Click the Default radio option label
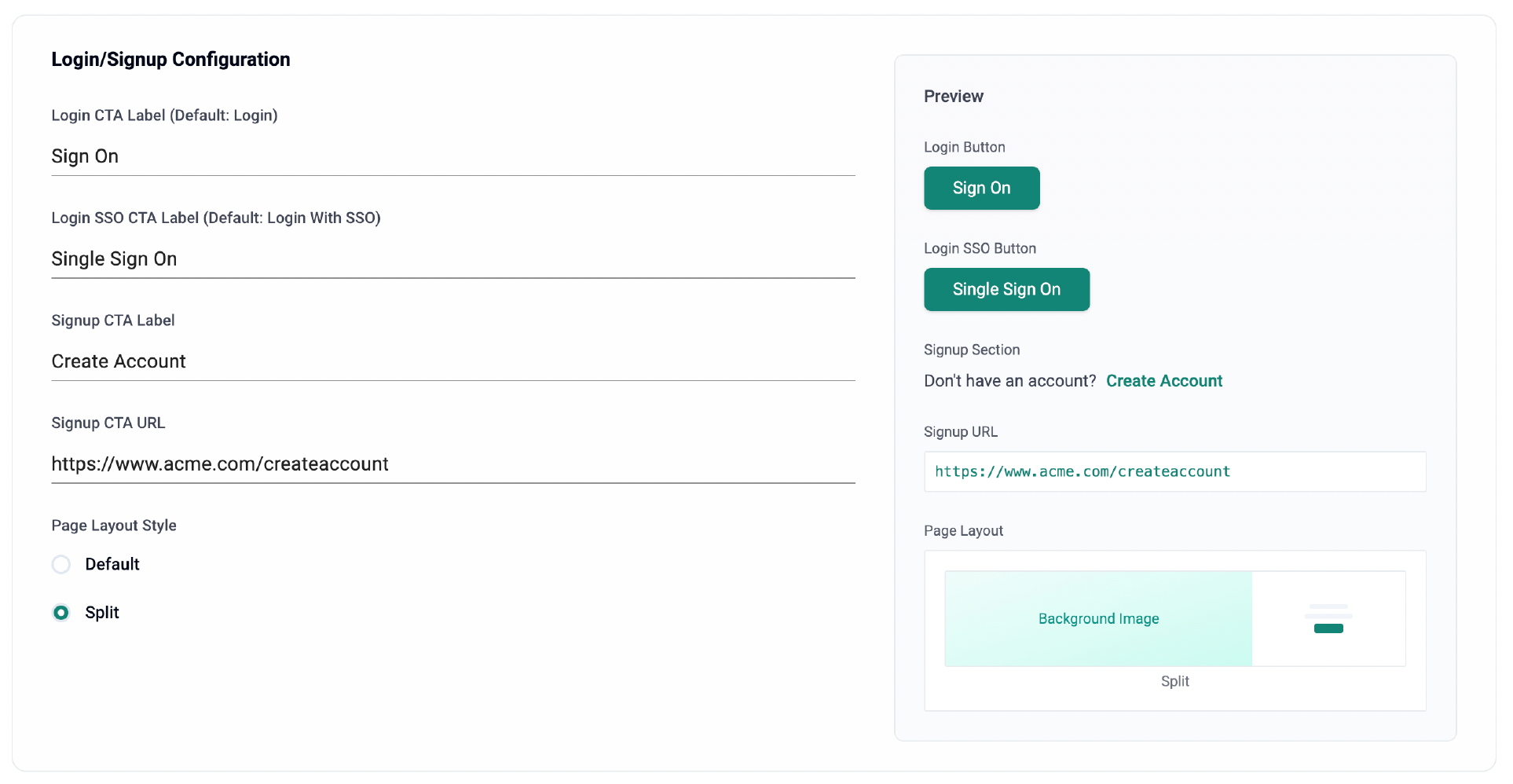 [x=112, y=565]
